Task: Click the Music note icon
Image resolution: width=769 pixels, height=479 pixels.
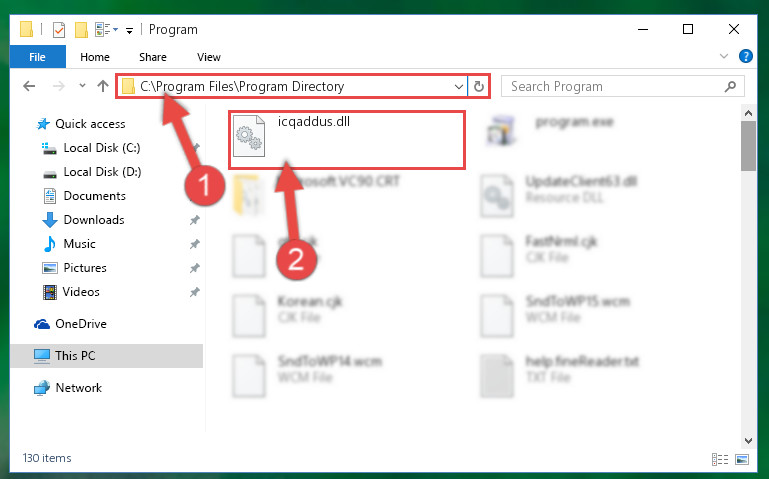Action: pos(50,244)
